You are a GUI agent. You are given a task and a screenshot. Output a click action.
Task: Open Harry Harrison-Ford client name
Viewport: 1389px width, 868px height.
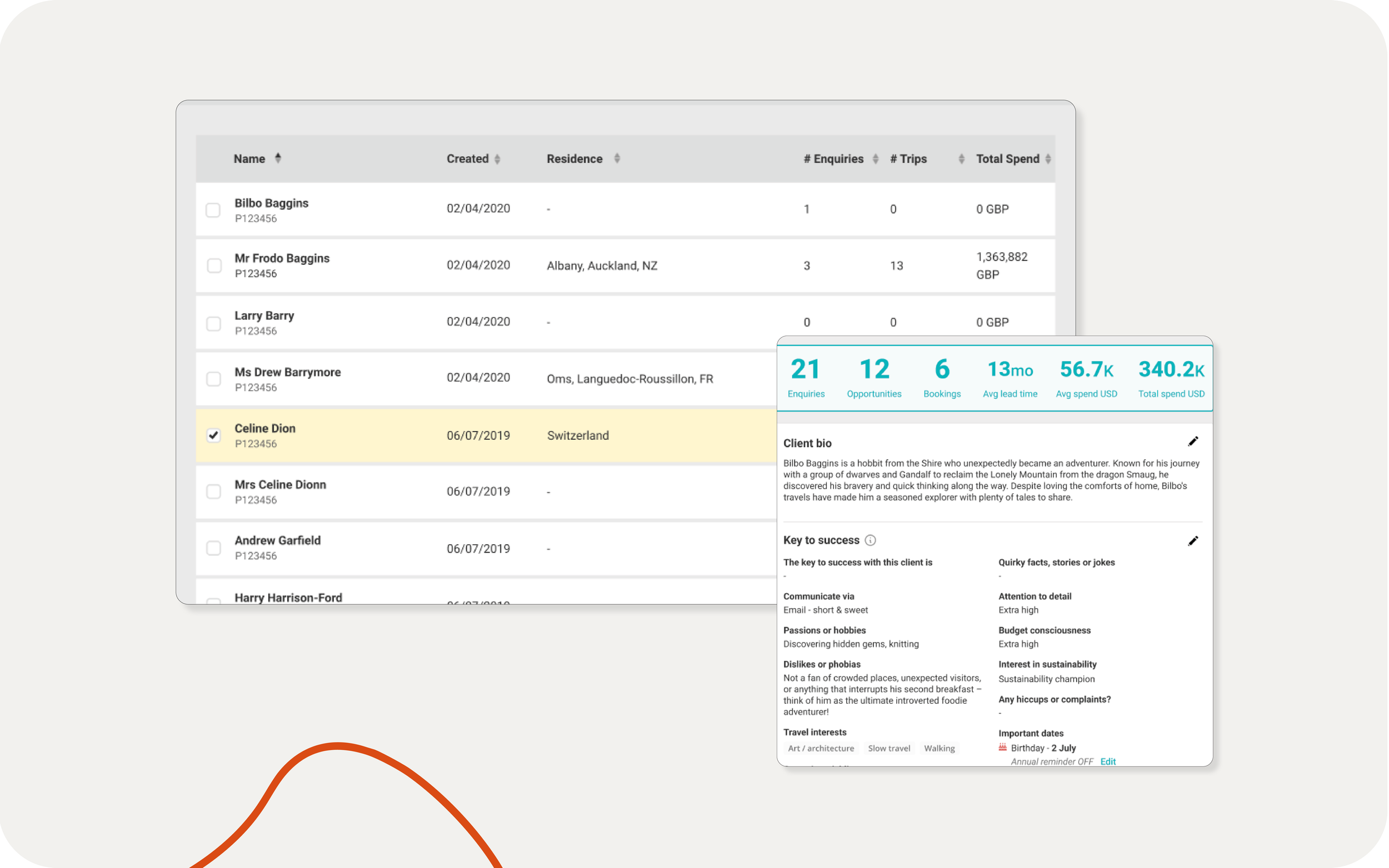pos(289,598)
